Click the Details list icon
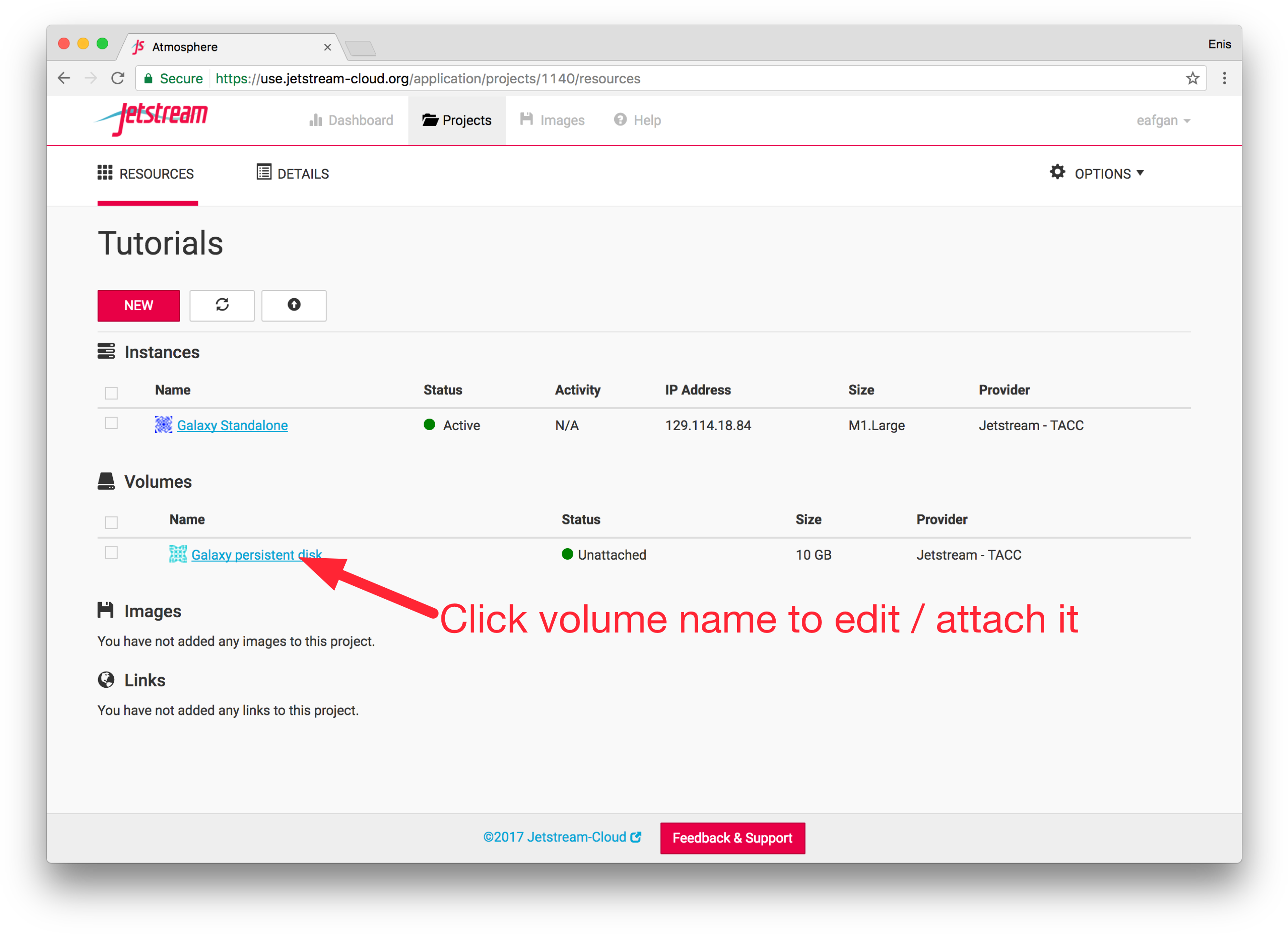1288x934 pixels. tap(264, 172)
